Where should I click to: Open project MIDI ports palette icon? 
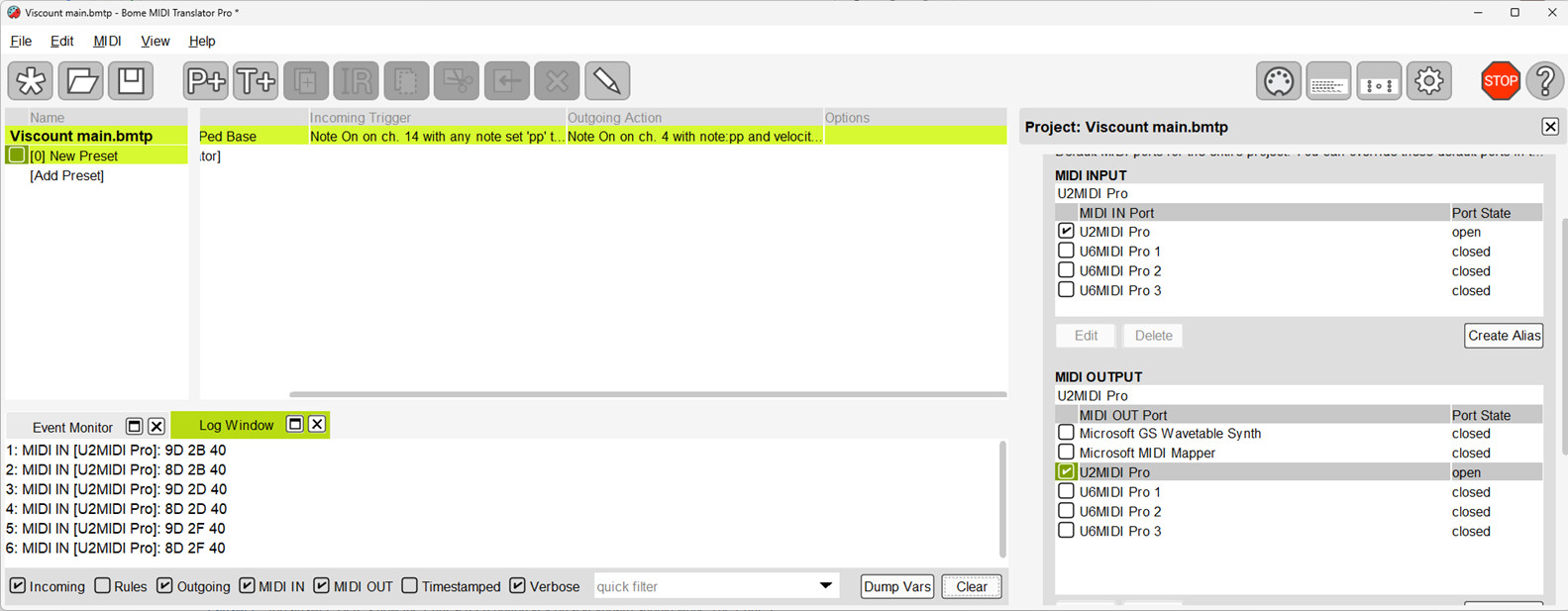point(1278,81)
